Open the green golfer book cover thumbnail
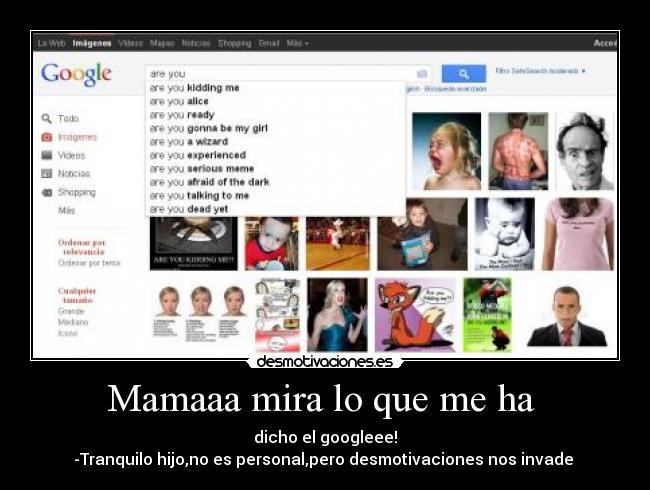The image size is (650, 490). [x=487, y=315]
